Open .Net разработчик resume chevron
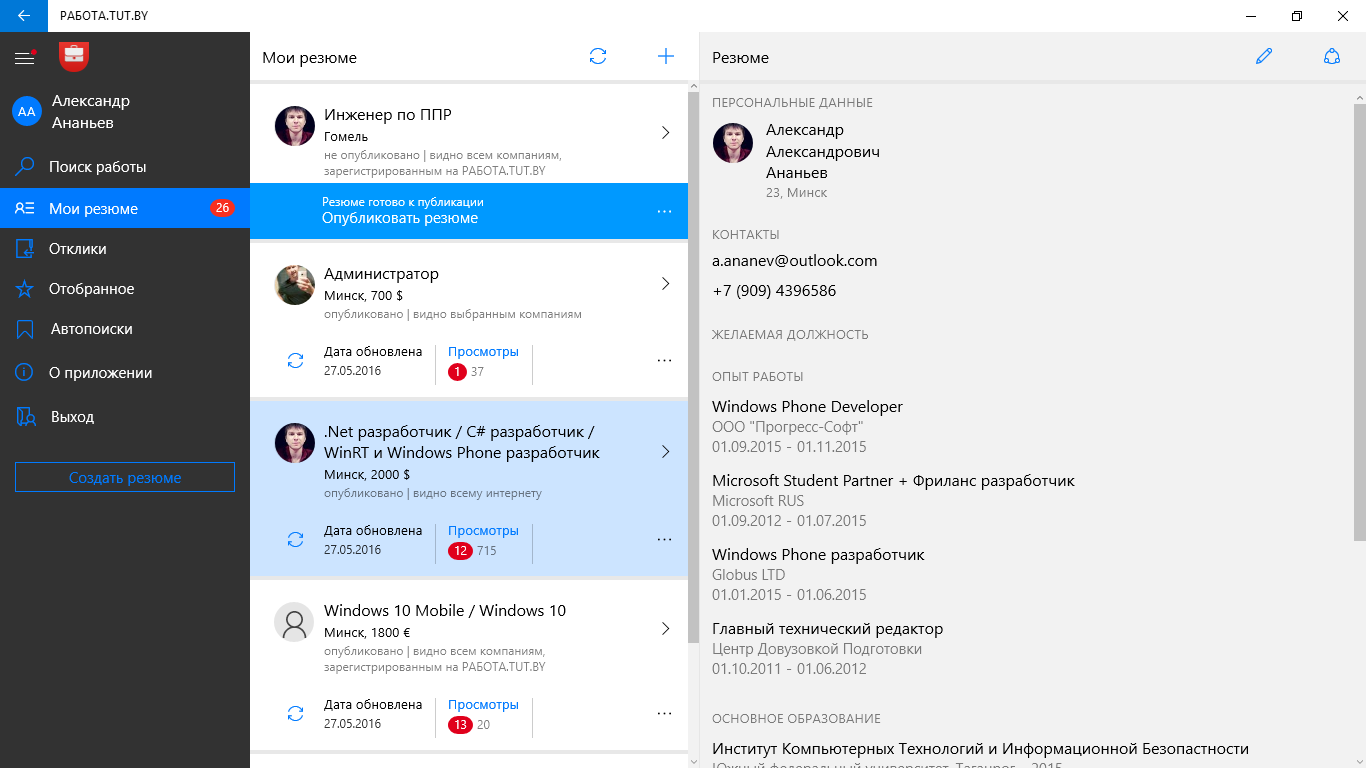This screenshot has width=1366, height=768. pos(666,452)
